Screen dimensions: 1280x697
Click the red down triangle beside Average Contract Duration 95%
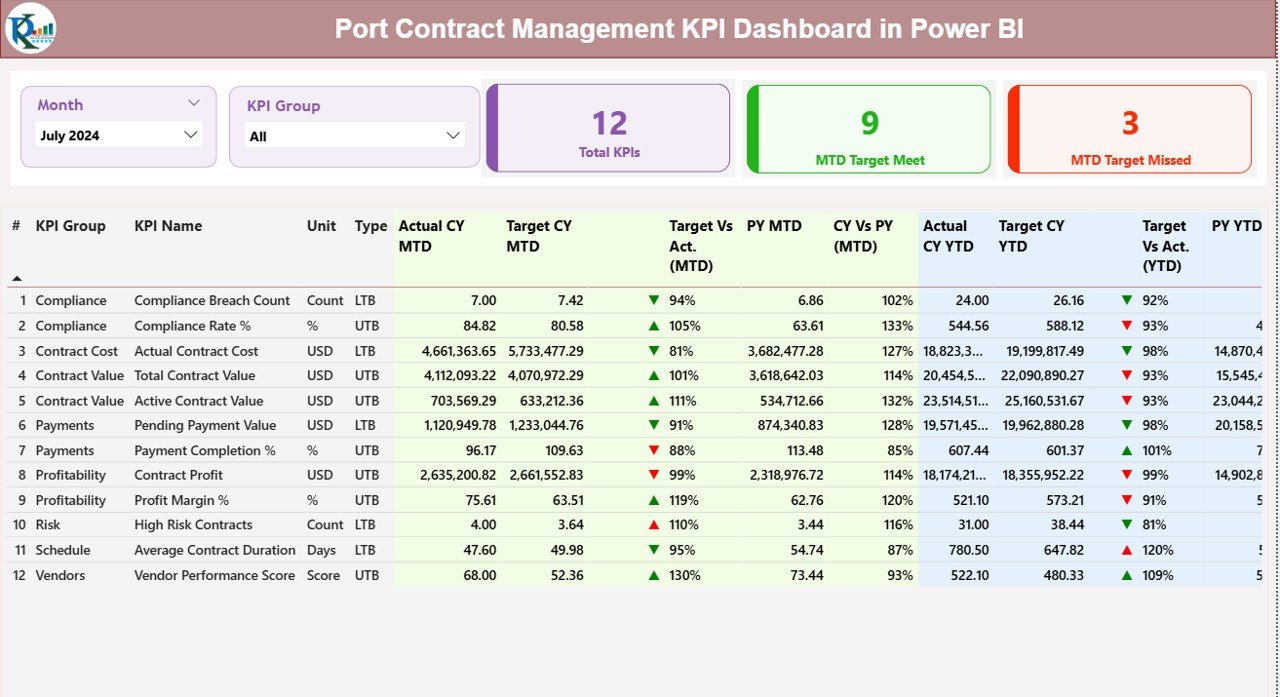click(x=653, y=549)
